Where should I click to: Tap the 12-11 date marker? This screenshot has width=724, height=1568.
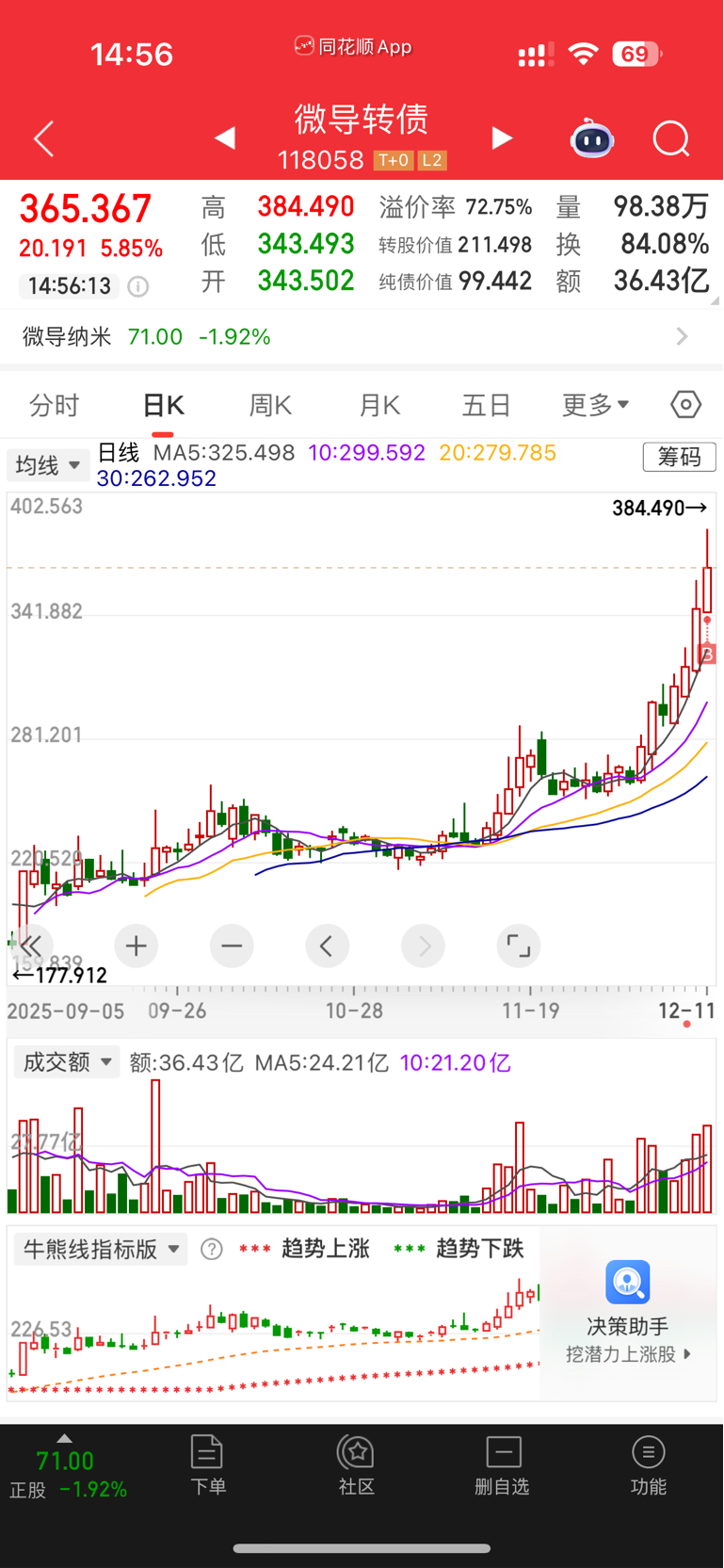(686, 1011)
